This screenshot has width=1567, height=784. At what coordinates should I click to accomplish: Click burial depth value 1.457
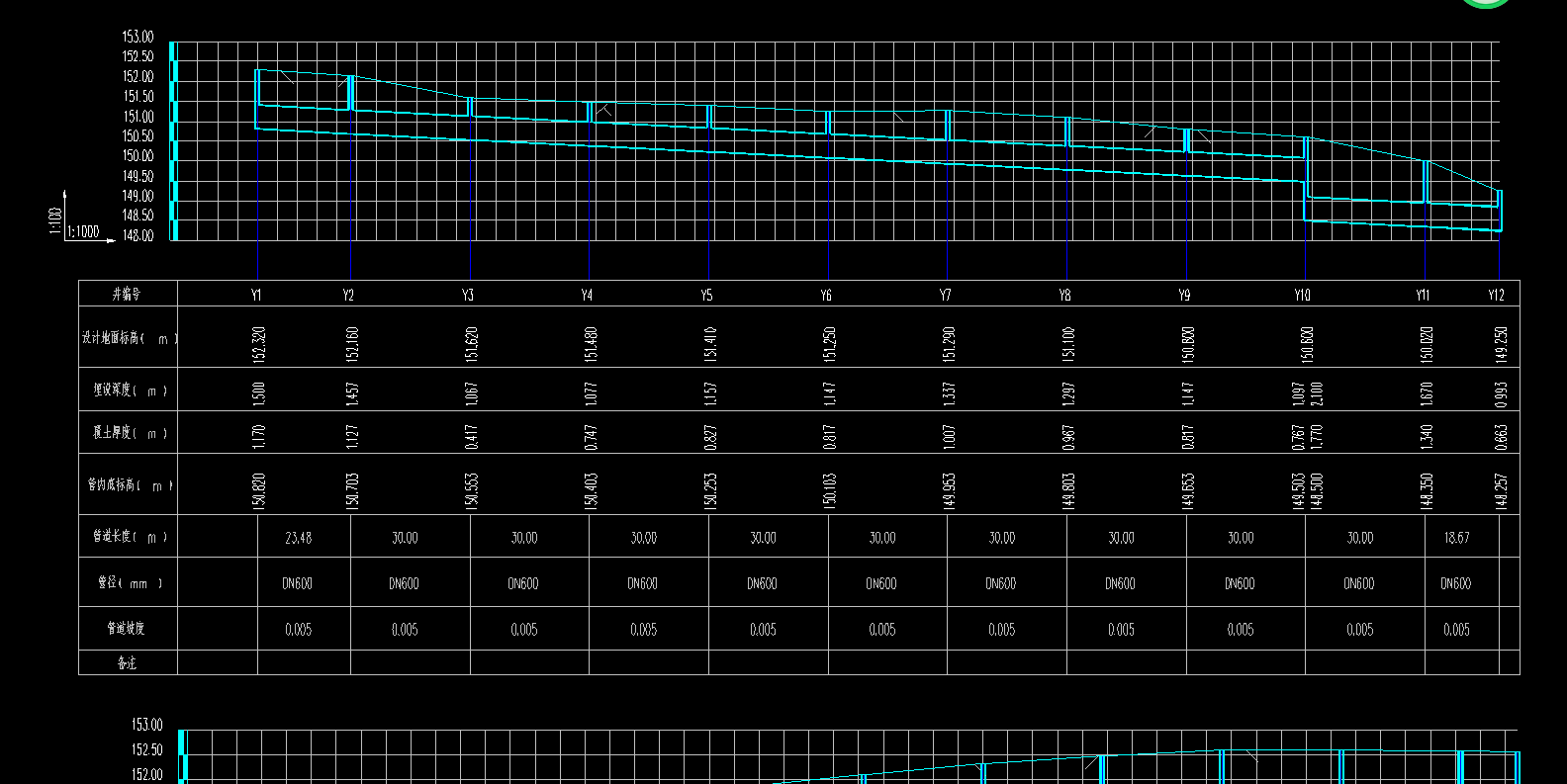pos(352,393)
